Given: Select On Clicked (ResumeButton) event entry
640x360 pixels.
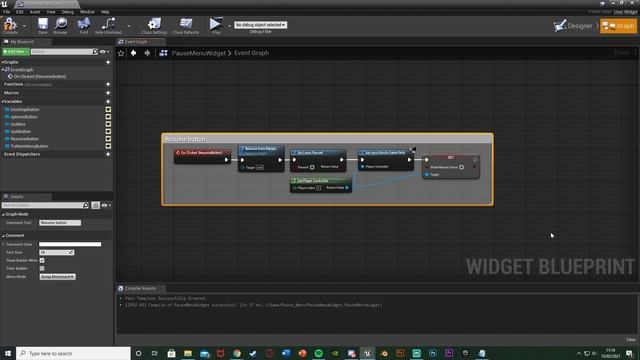Looking at the screenshot, I should (37, 76).
